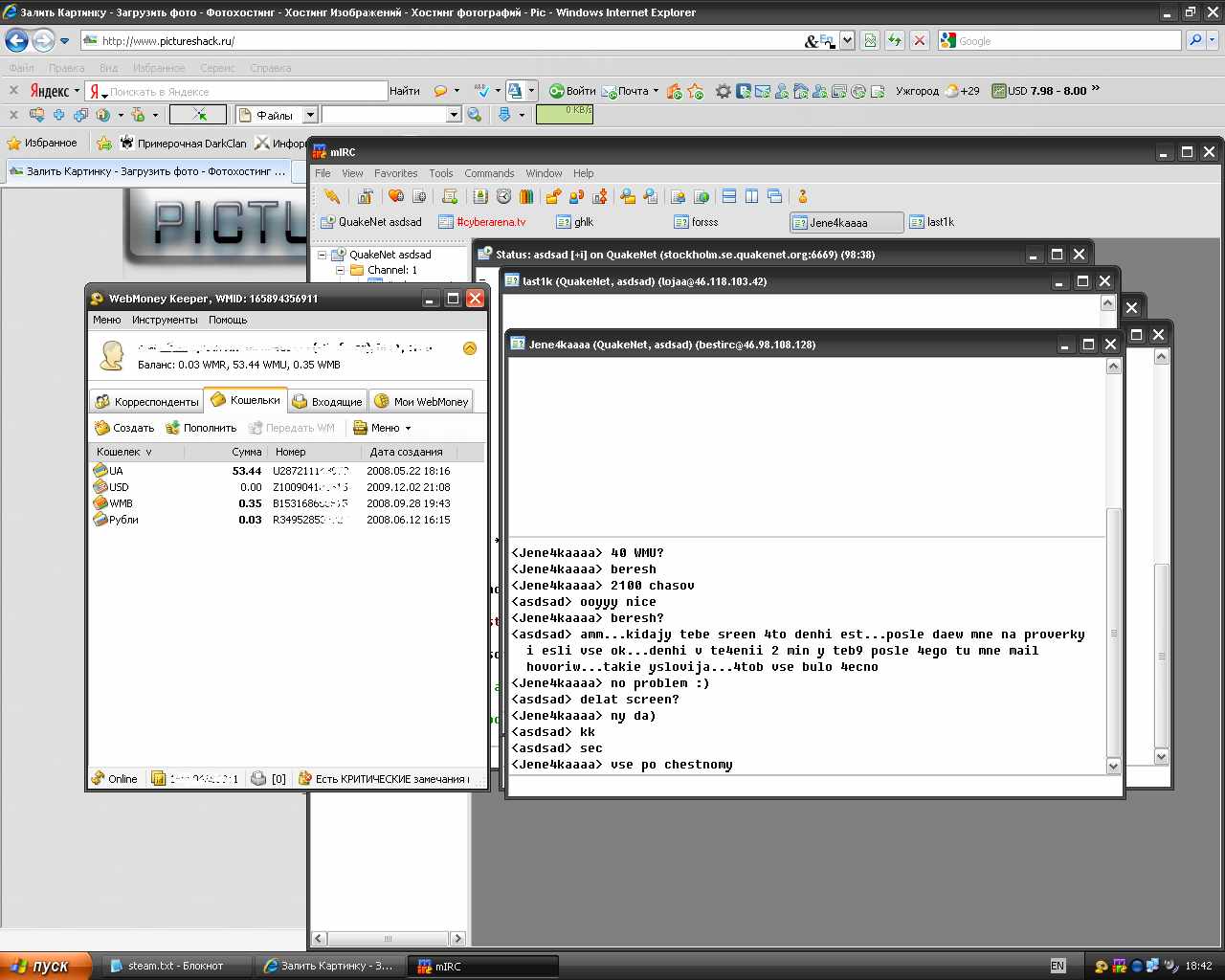The width and height of the screenshot is (1225, 980).
Task: Switch to Jene4kaaaa in mIRC switchbar
Action: 847,222
